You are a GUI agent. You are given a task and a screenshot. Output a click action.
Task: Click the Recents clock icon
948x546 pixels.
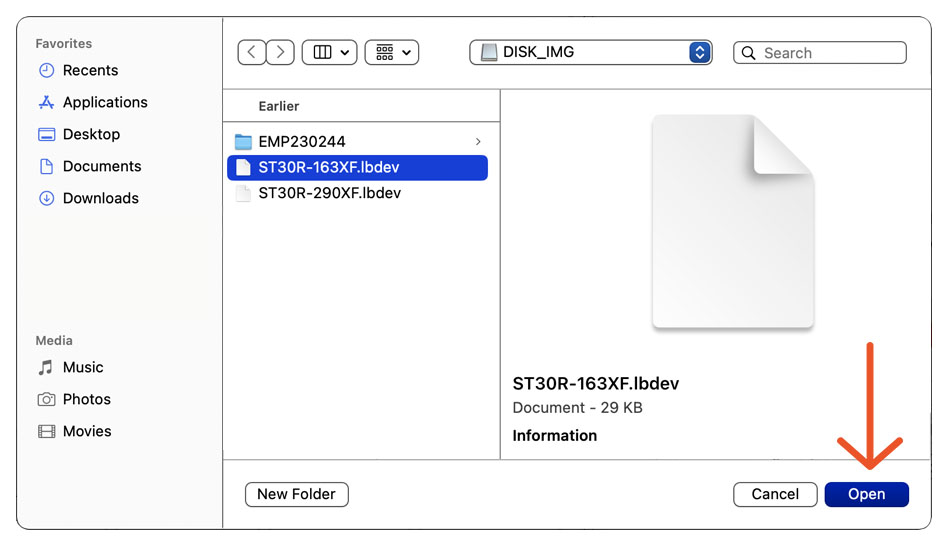coord(47,70)
